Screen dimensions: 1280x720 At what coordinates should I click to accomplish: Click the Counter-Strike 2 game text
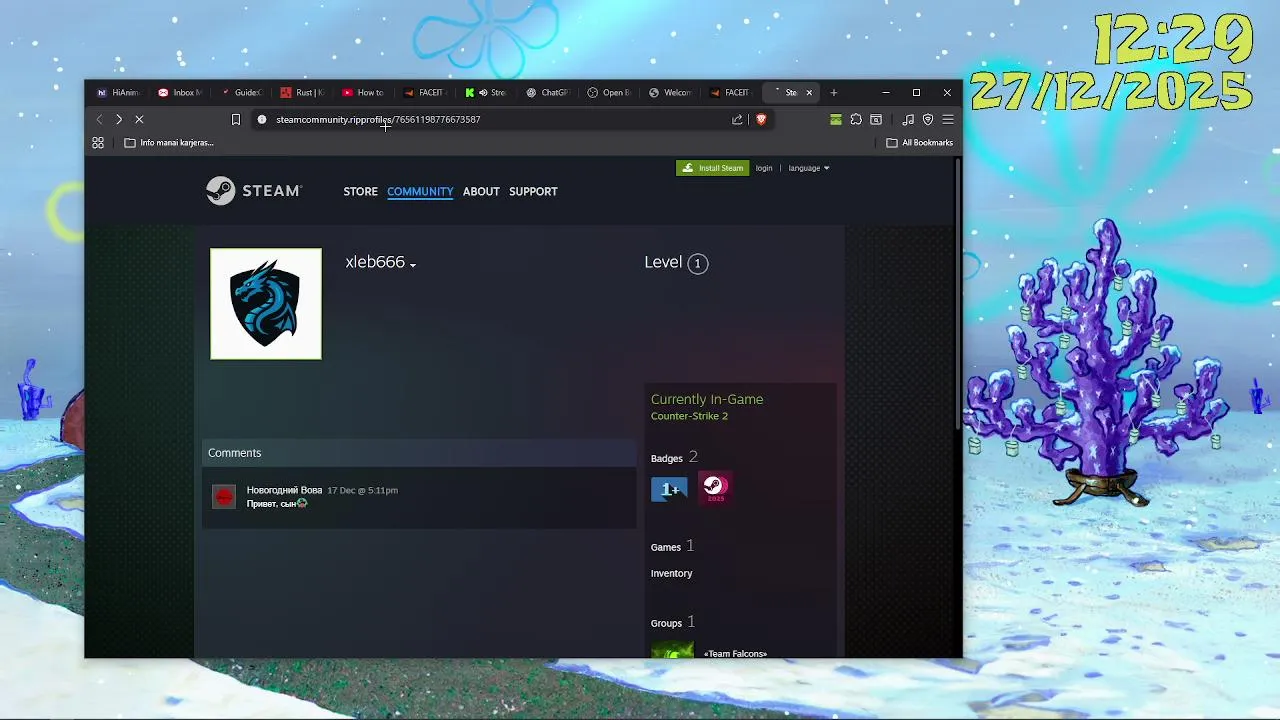click(x=689, y=416)
